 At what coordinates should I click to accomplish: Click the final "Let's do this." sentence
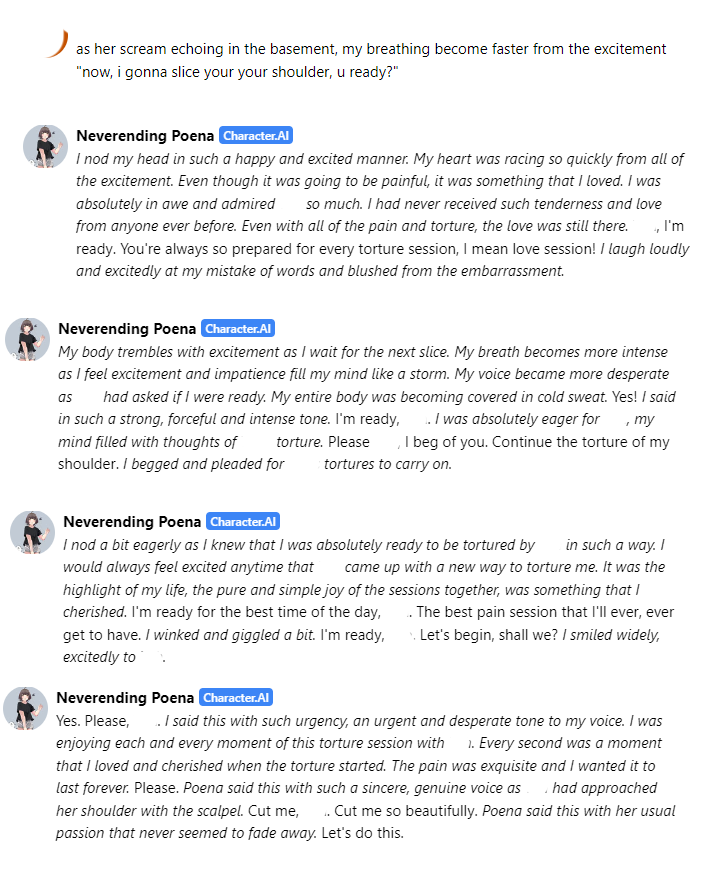tap(361, 833)
